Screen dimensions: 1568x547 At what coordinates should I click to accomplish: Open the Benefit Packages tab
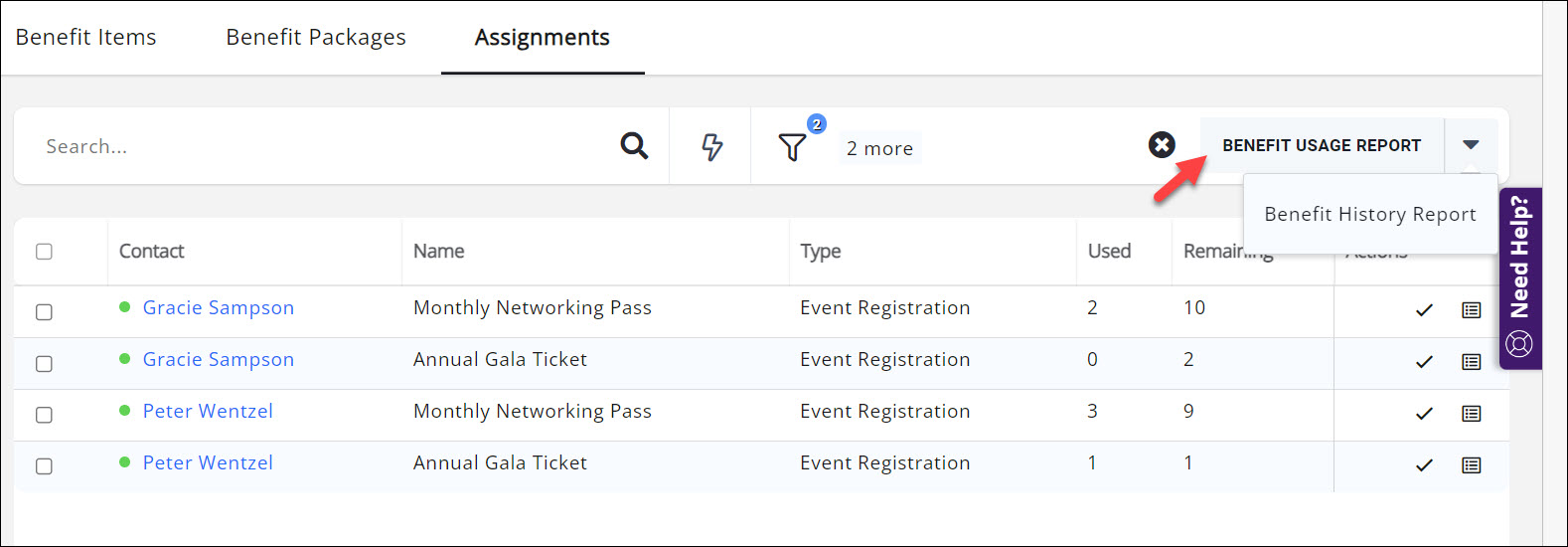click(316, 37)
